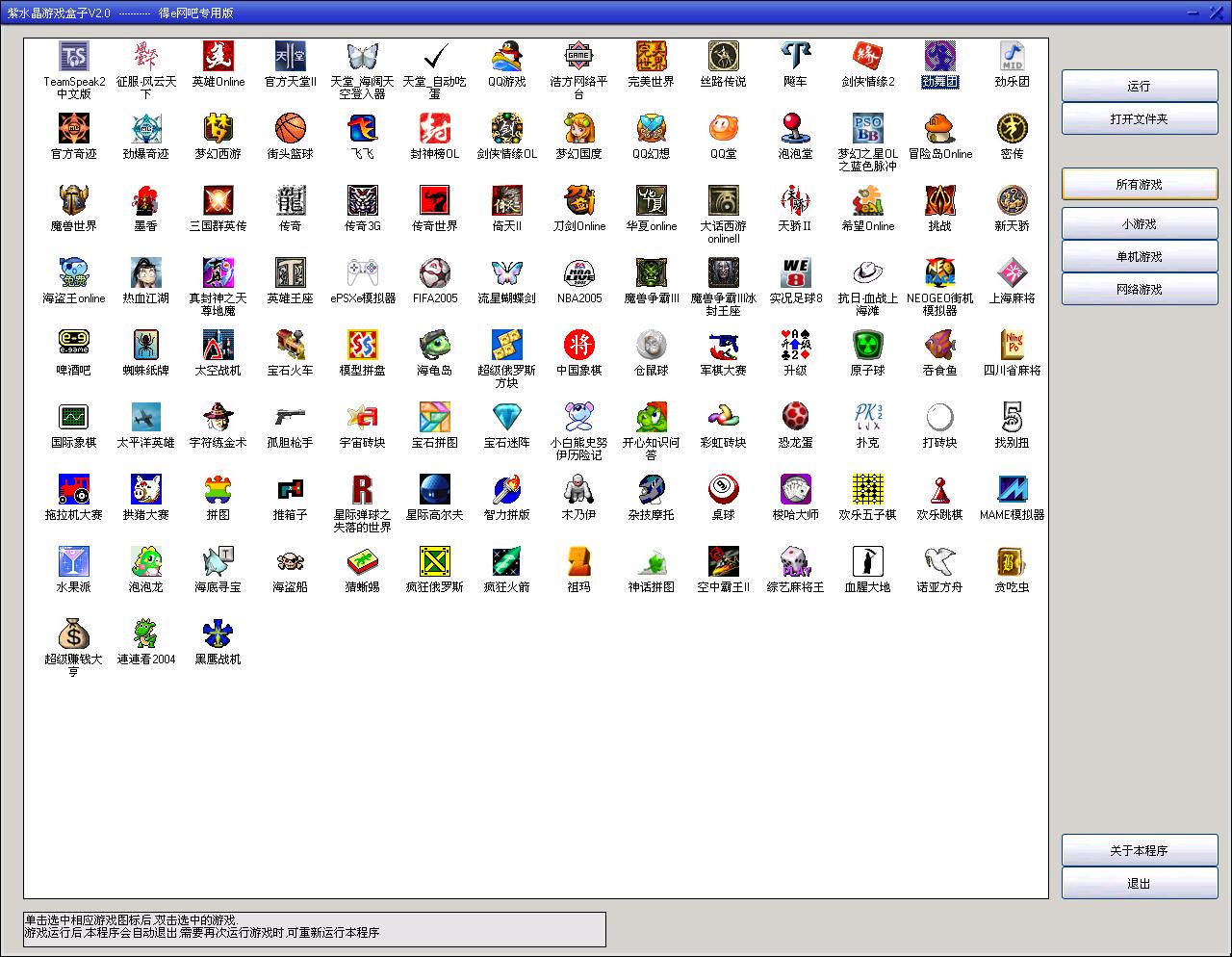This screenshot has width=1232, height=957.
Task: Select the 升级 card game icon
Action: click(x=796, y=345)
